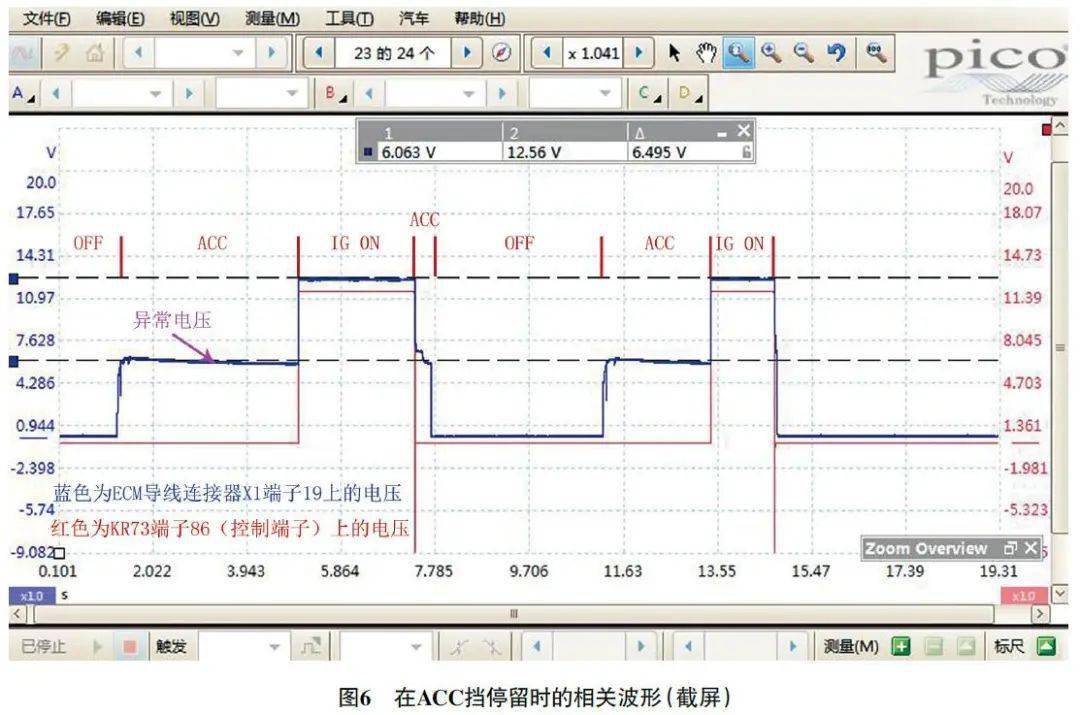The image size is (1080, 715).
Task: Decrease horizontal zoom factor arrow
Action: pos(548,53)
